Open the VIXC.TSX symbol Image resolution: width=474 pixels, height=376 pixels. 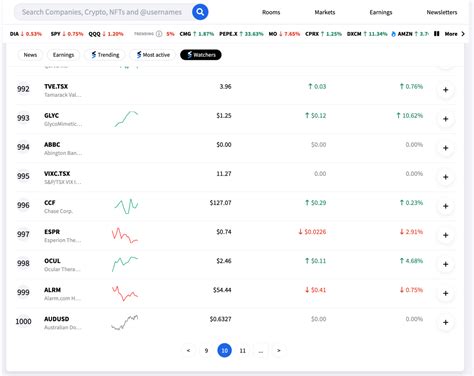(x=57, y=174)
